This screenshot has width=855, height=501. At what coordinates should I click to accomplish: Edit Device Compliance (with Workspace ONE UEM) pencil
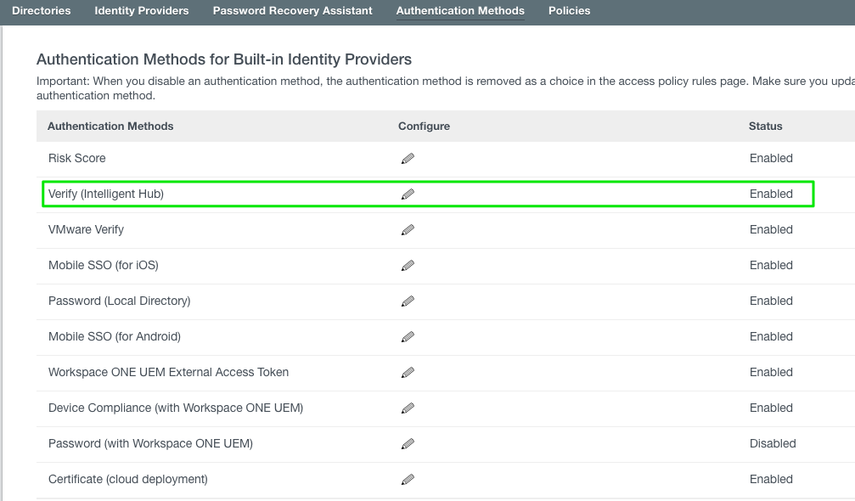pyautogui.click(x=407, y=408)
